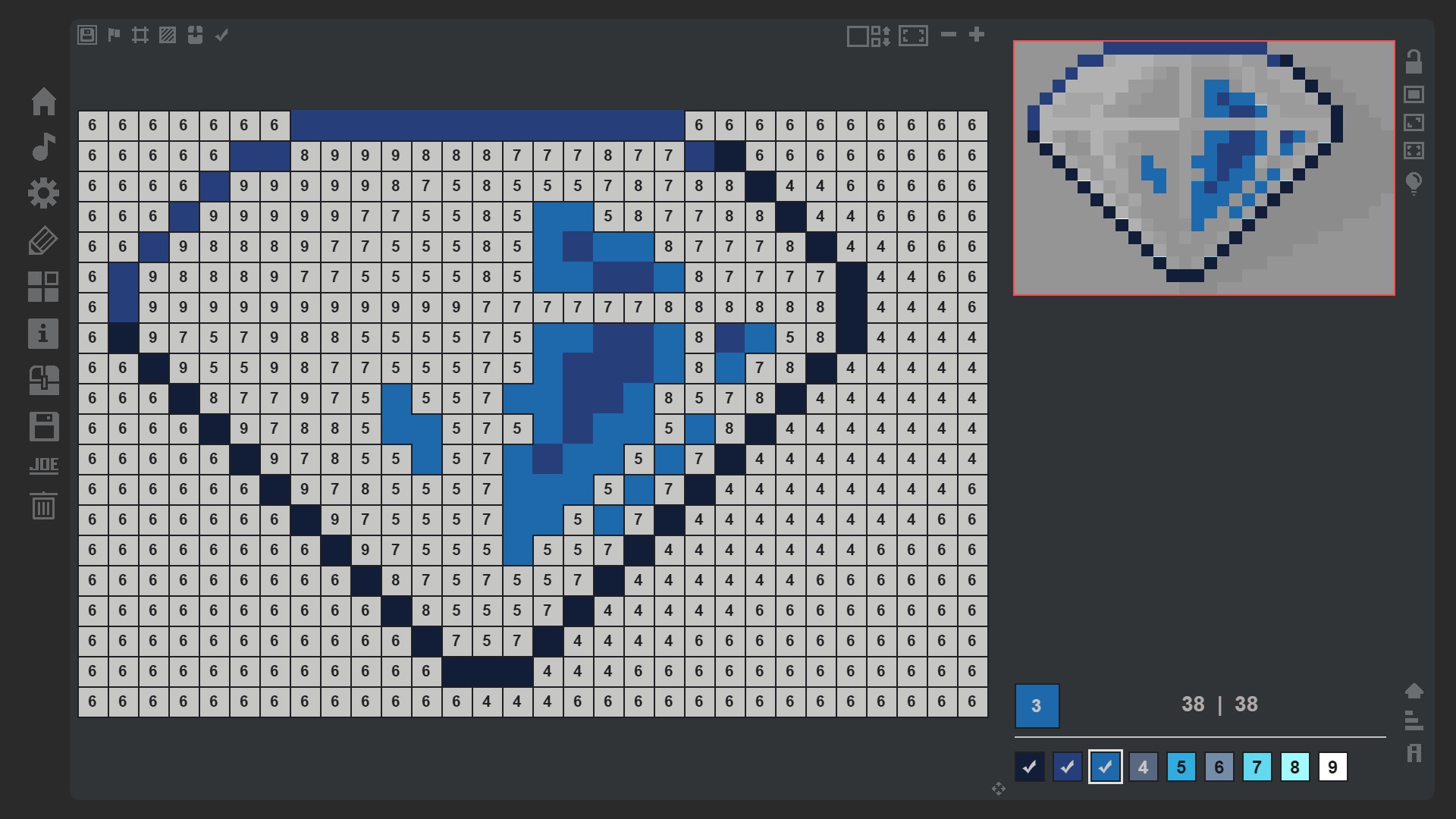Open the JOE menu item
The width and height of the screenshot is (1456, 819).
point(43,466)
